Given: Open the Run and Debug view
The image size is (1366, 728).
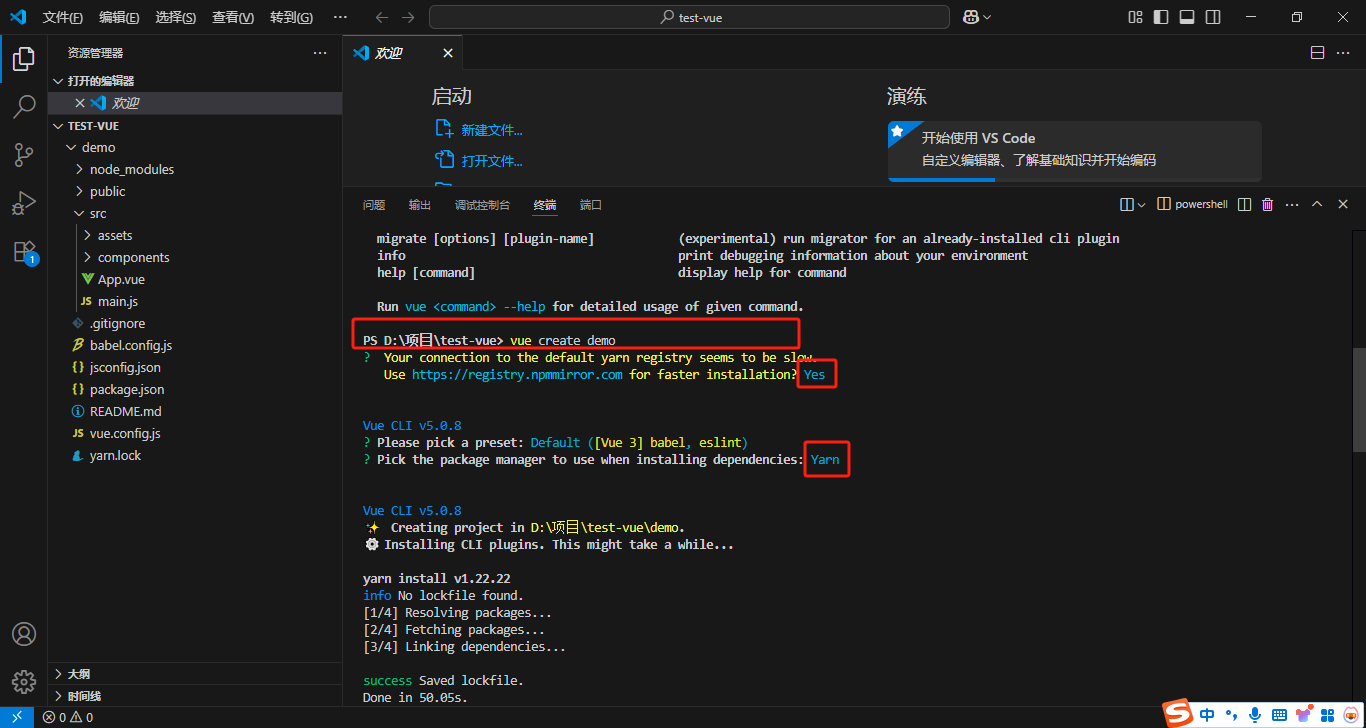Looking at the screenshot, I should pyautogui.click(x=23, y=203).
